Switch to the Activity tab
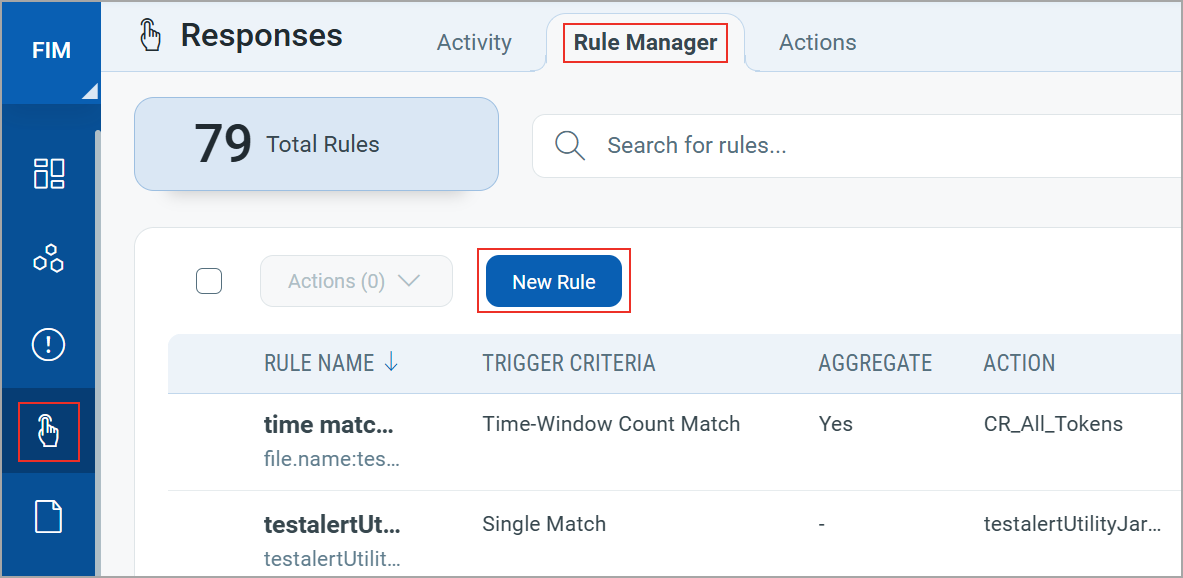This screenshot has width=1183, height=578. pos(474,42)
